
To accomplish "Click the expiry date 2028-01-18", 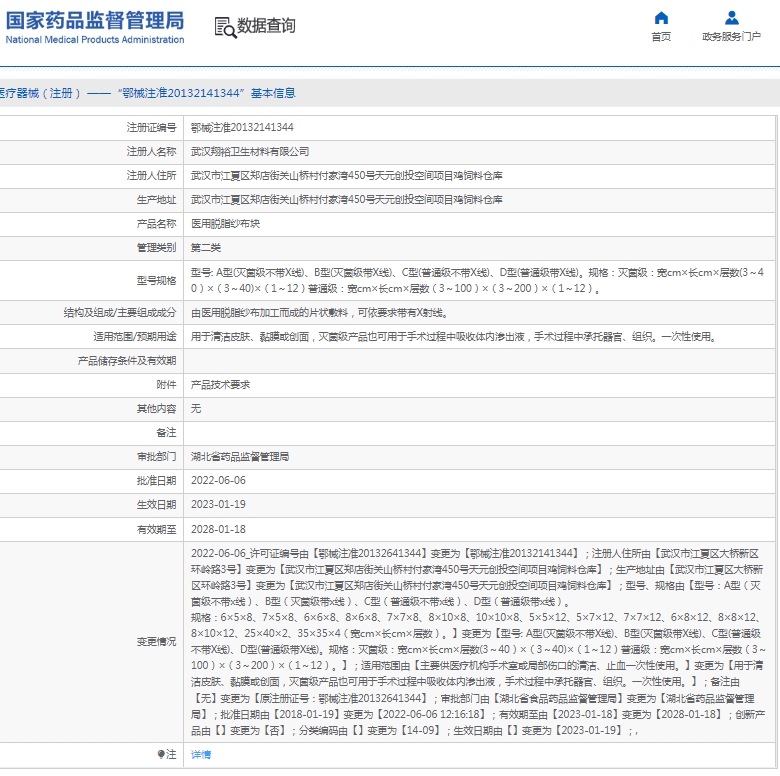I will point(218,529).
